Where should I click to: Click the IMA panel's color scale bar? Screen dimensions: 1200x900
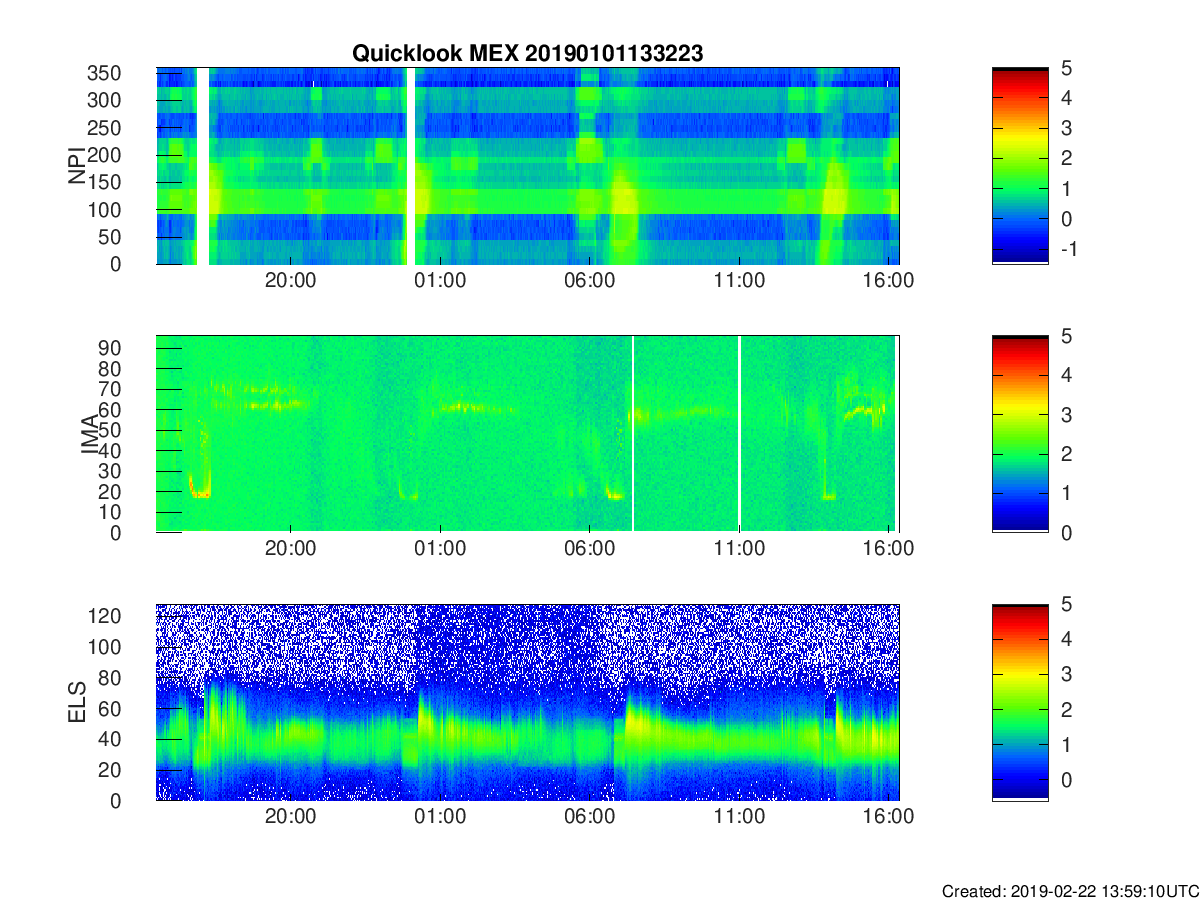pyautogui.click(x=1020, y=434)
